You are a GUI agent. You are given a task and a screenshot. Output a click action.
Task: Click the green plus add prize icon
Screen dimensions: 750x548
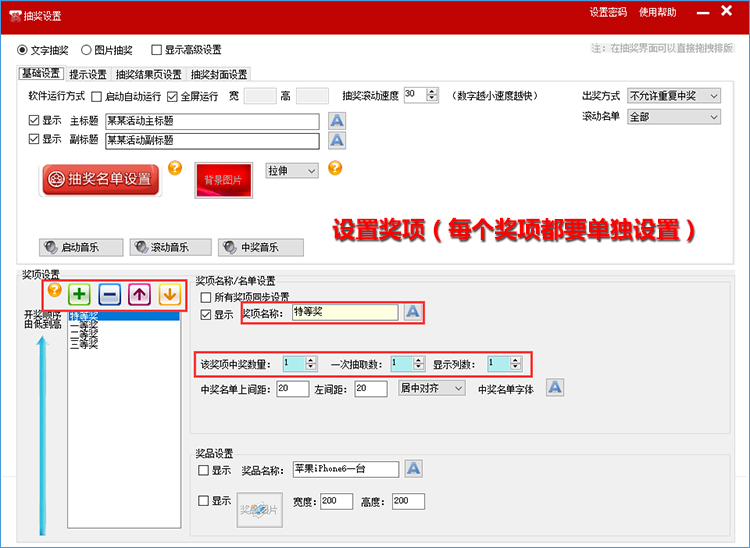[81, 295]
